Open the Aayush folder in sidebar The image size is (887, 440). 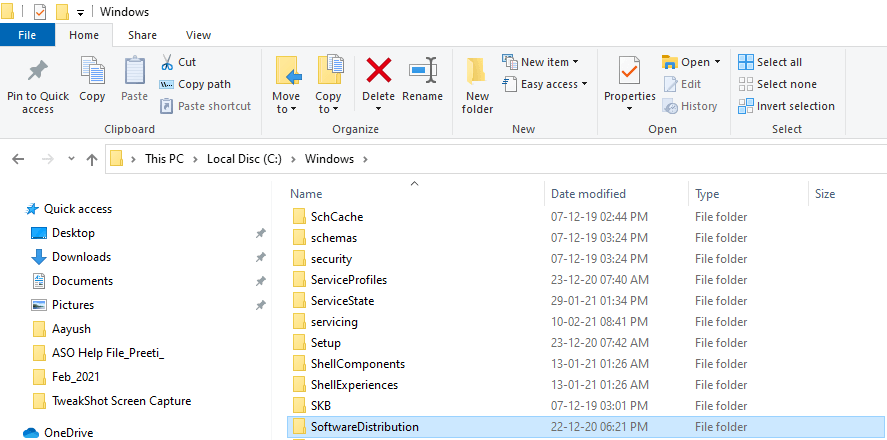click(x=62, y=329)
